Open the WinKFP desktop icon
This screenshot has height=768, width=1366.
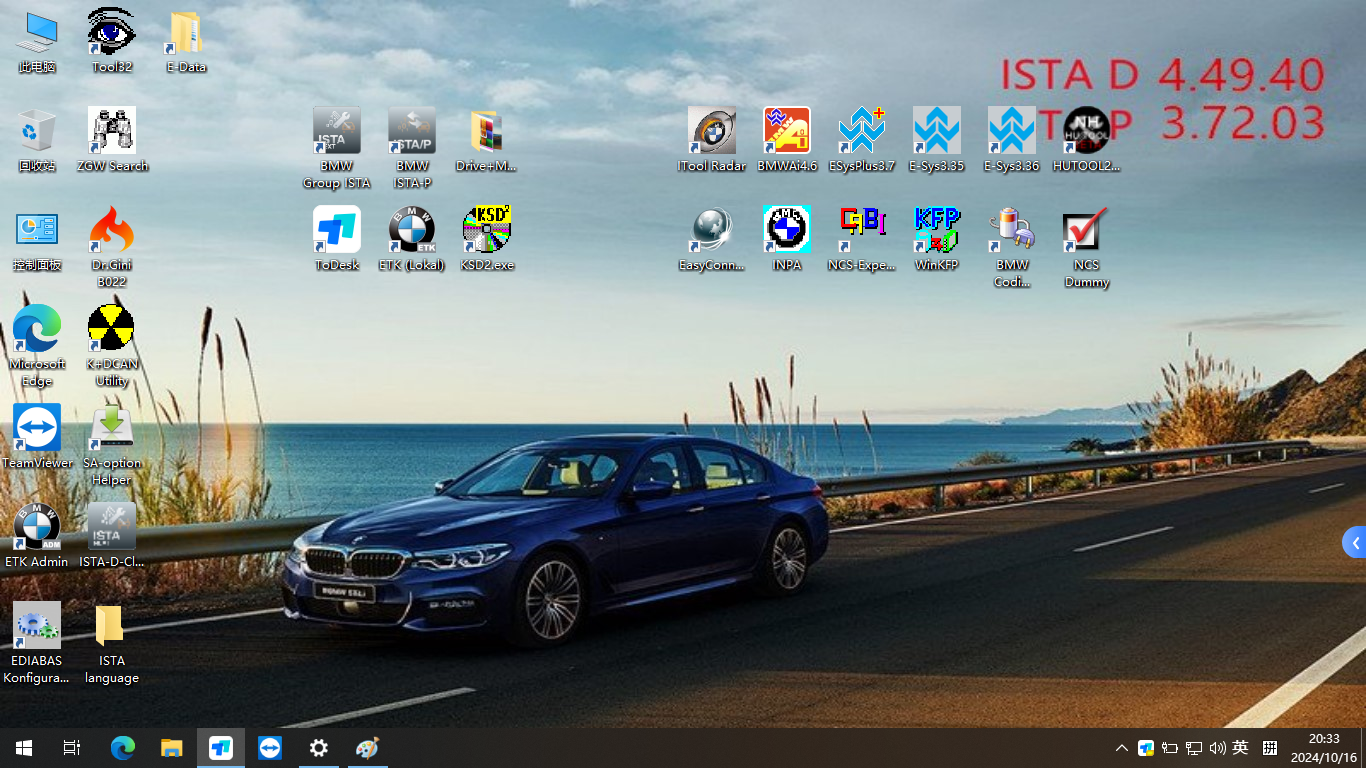coord(937,239)
